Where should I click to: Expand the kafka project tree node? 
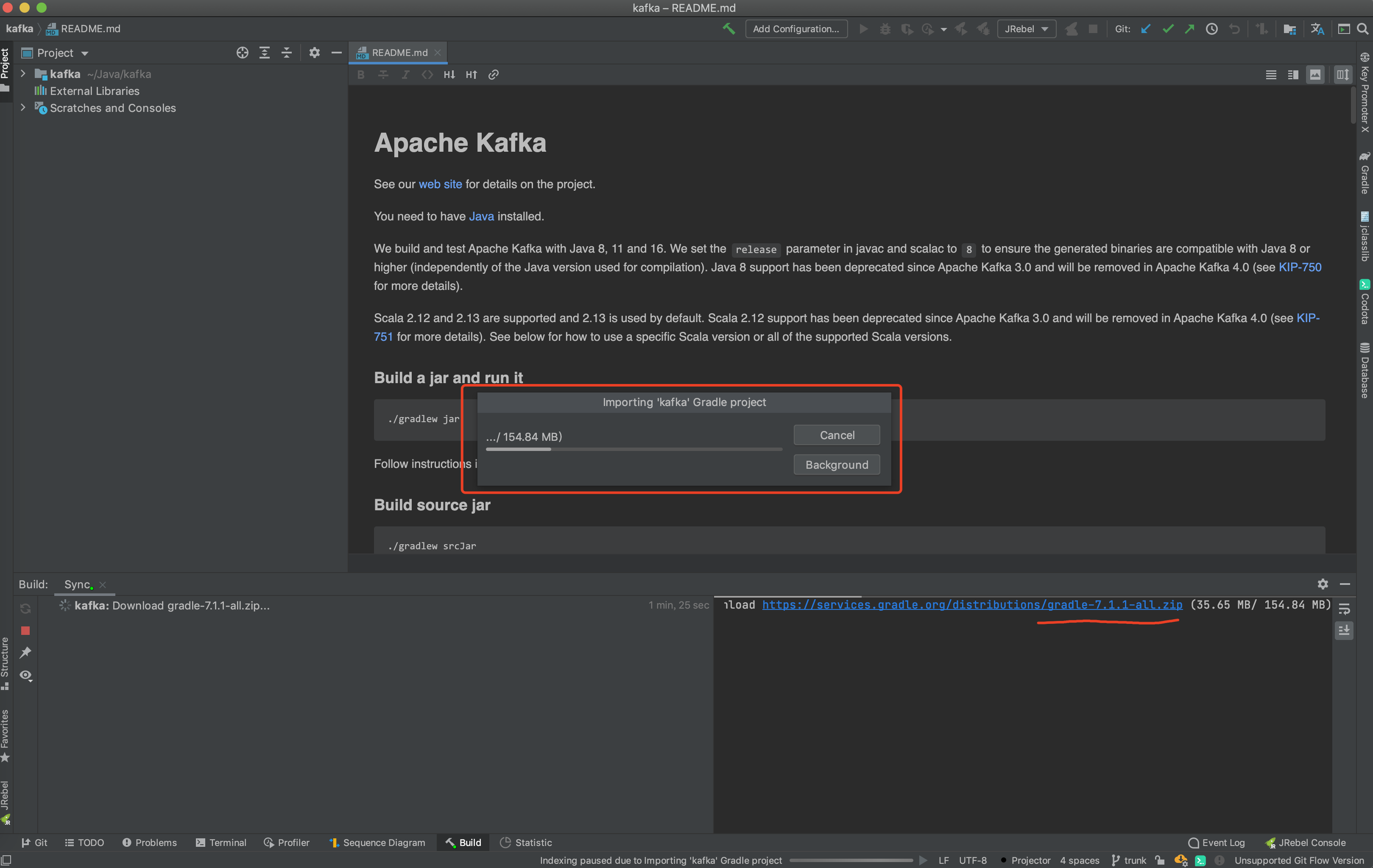23,73
